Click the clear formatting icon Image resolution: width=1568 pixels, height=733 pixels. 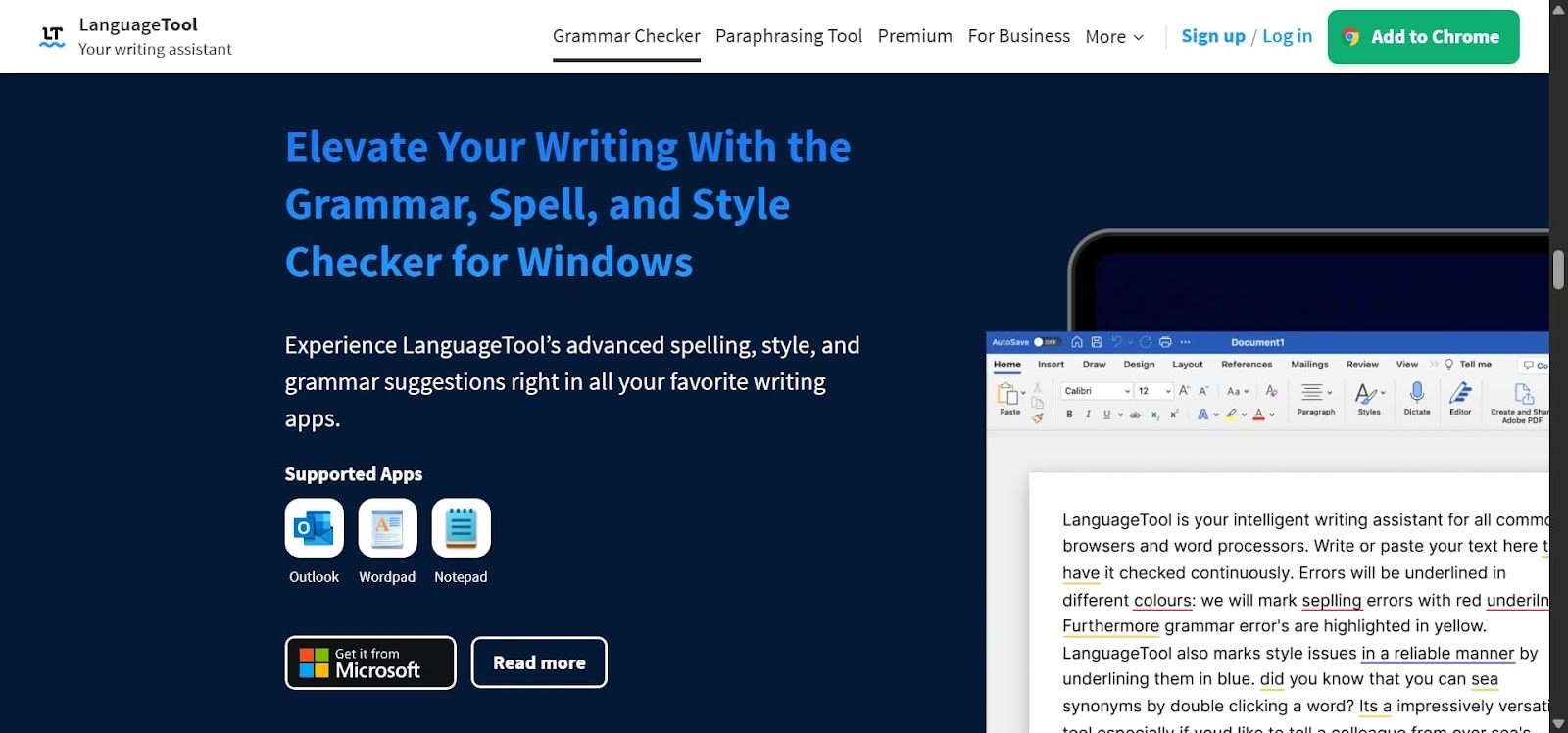tap(1271, 391)
